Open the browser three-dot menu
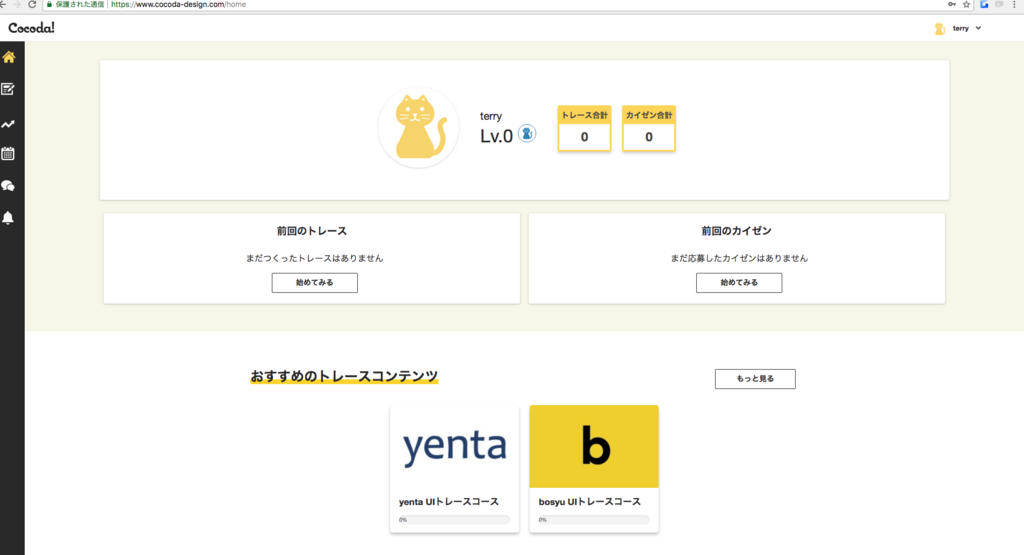 pyautogui.click(x=1014, y=5)
